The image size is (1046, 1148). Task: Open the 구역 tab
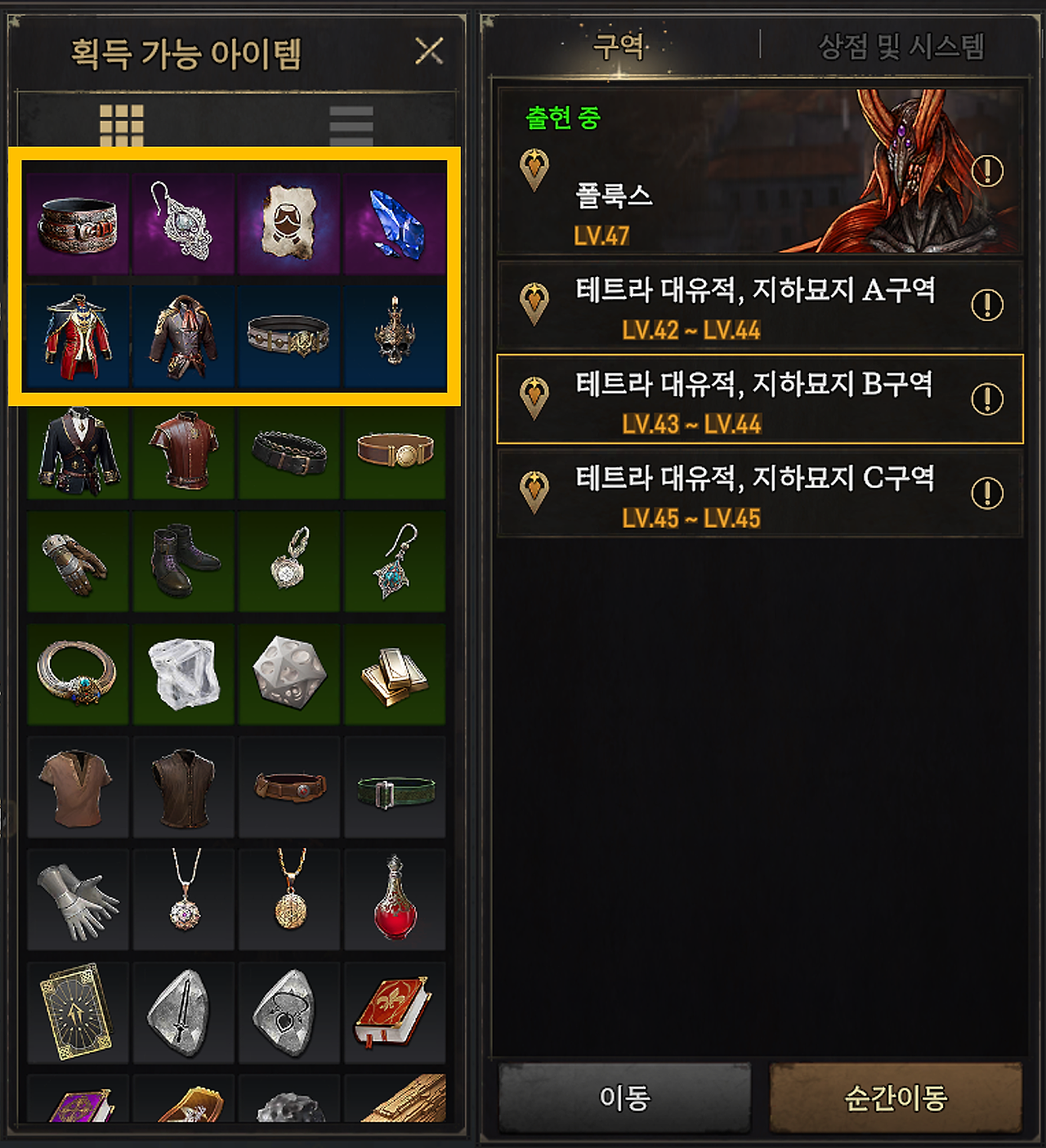(x=619, y=45)
